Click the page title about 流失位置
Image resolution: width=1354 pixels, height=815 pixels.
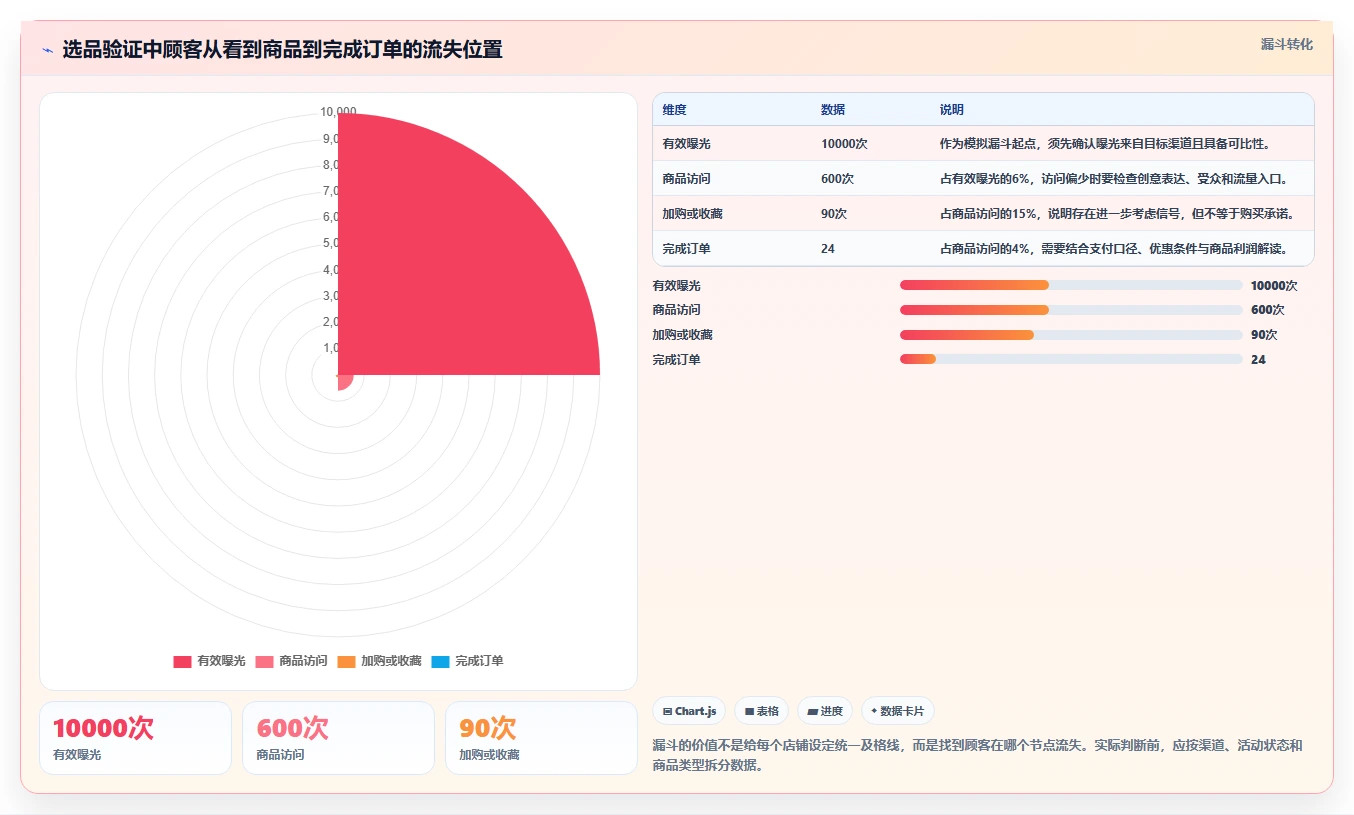[282, 50]
